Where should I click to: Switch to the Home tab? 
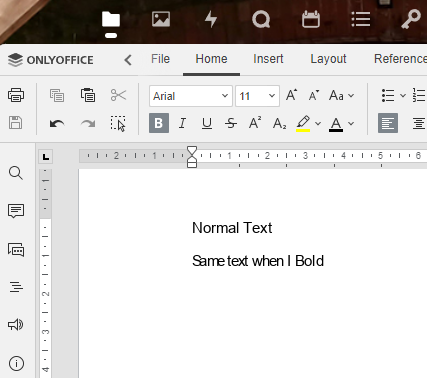pos(211,59)
